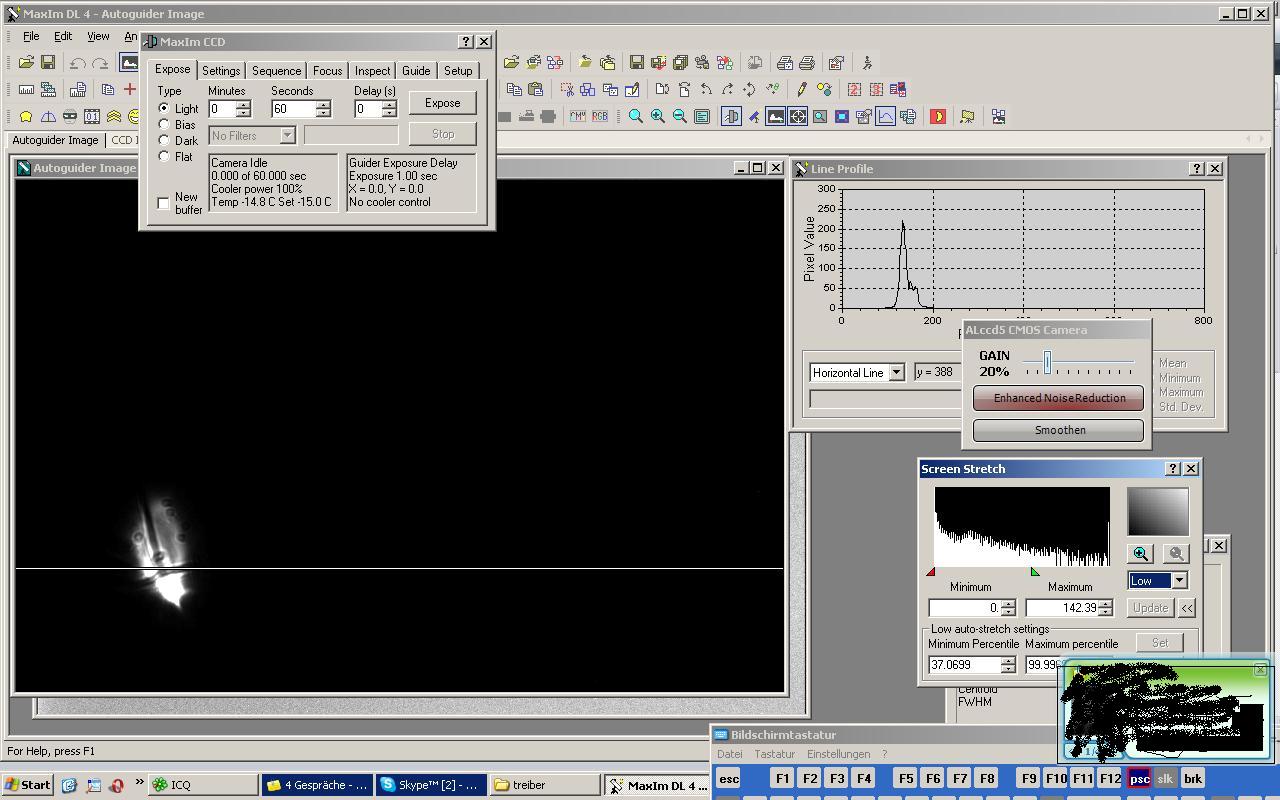
Task: Click zoom in button in Screen Stretch
Action: point(1140,554)
